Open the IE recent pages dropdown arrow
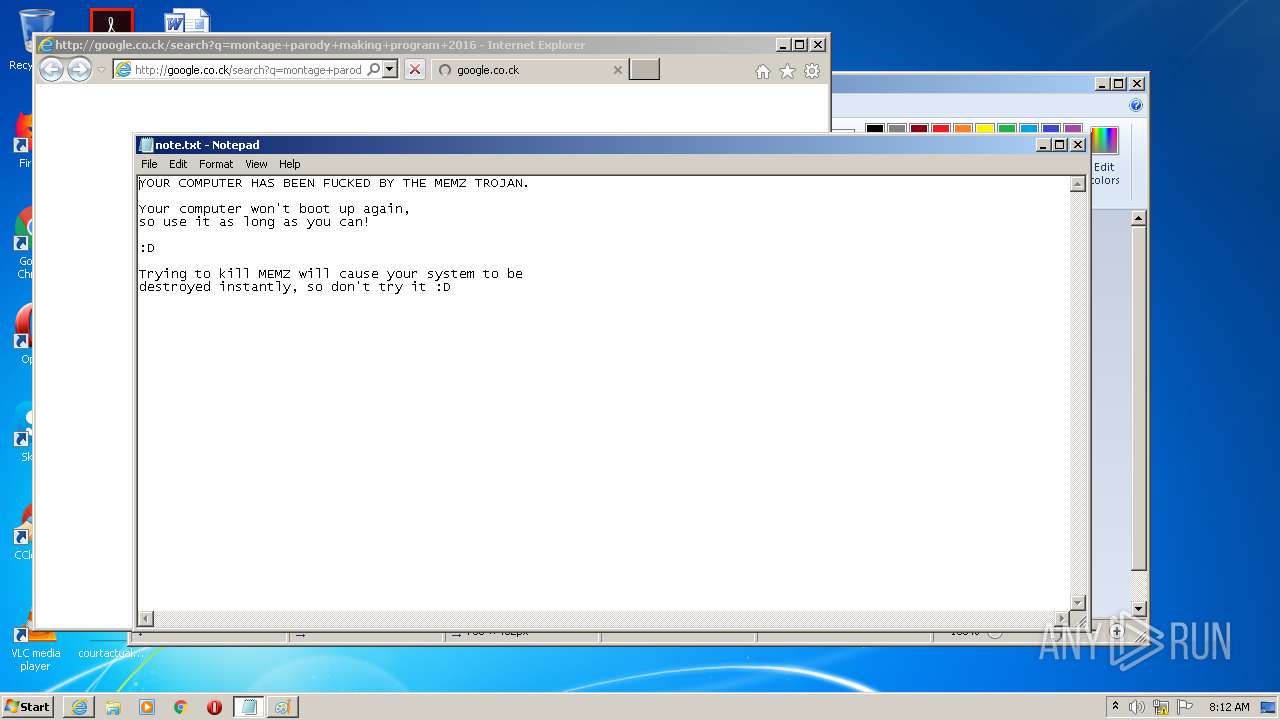This screenshot has width=1280, height=720. (101, 70)
